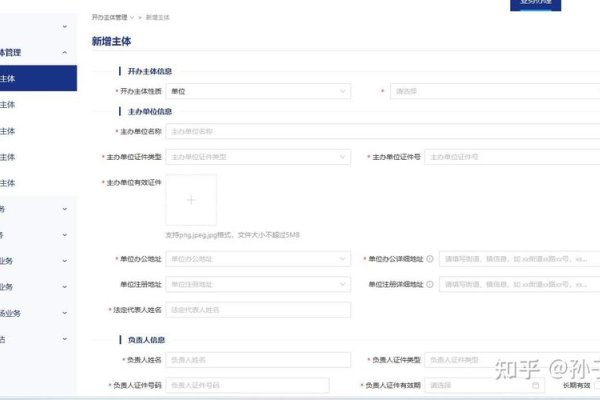Collapse the 体管理 sidebar group chevron
The height and width of the screenshot is (400, 600).
click(65, 52)
